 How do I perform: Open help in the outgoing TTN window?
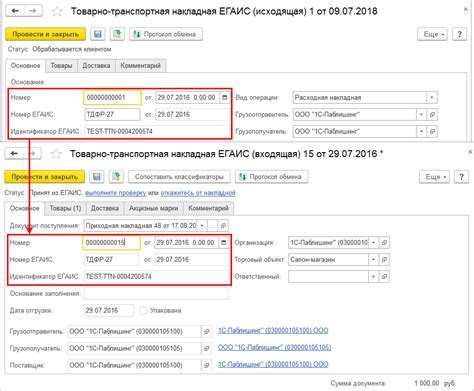click(x=459, y=34)
